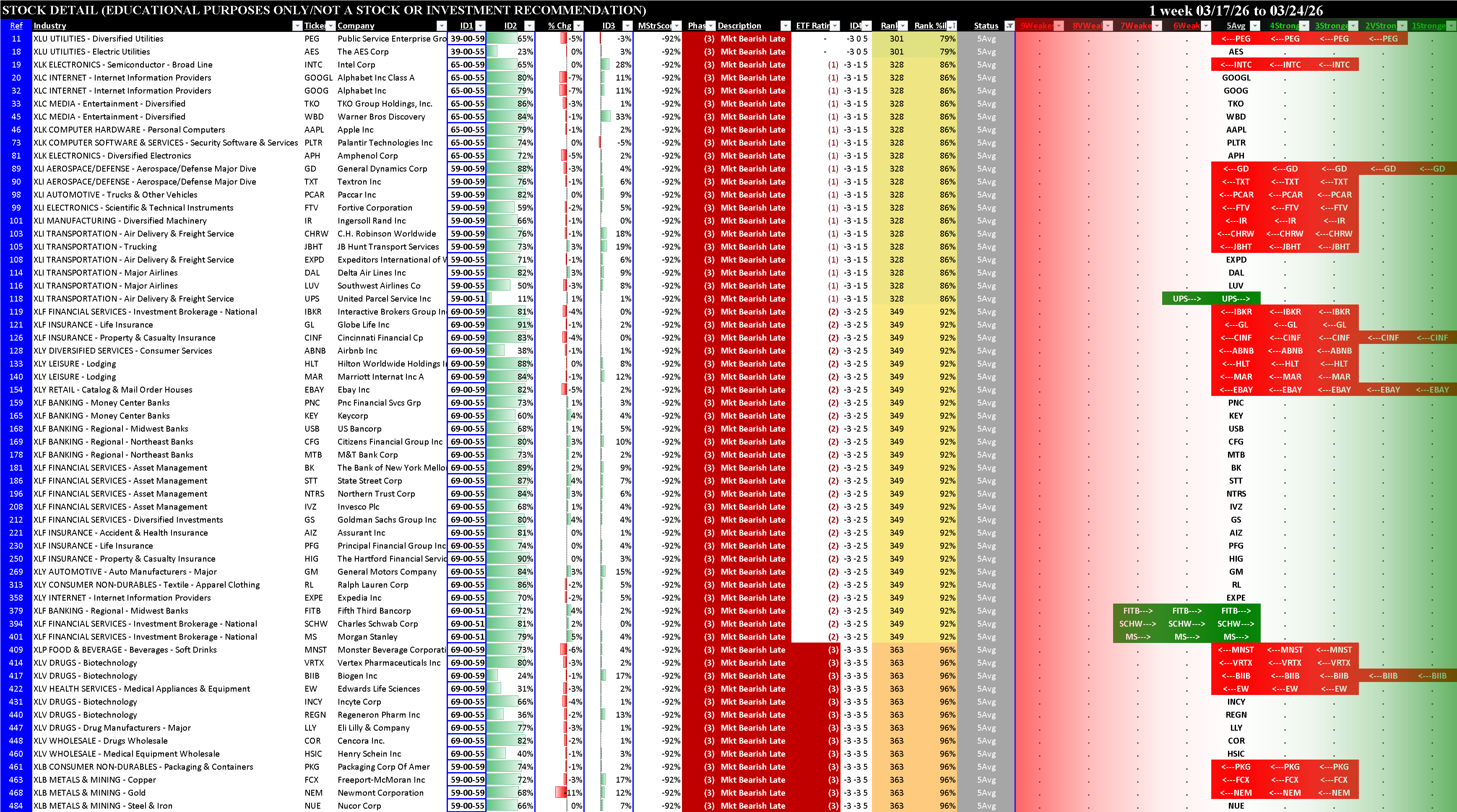
Task: Open the 1Strongest column filter button
Action: [1451, 26]
